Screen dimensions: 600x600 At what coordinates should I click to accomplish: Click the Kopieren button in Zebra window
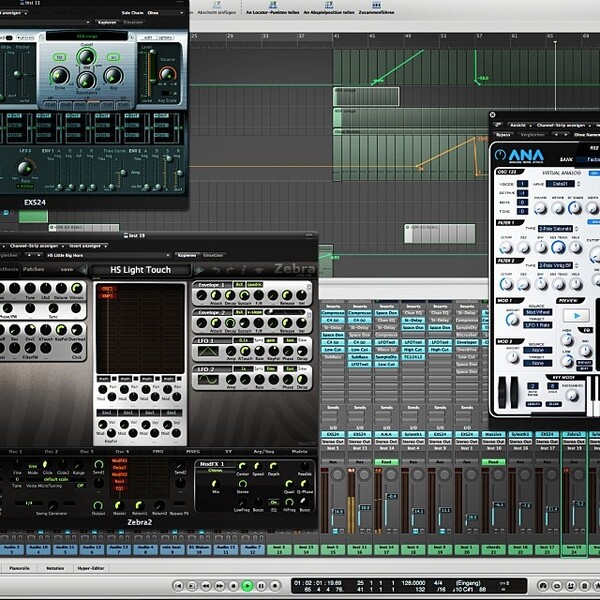(x=187, y=255)
